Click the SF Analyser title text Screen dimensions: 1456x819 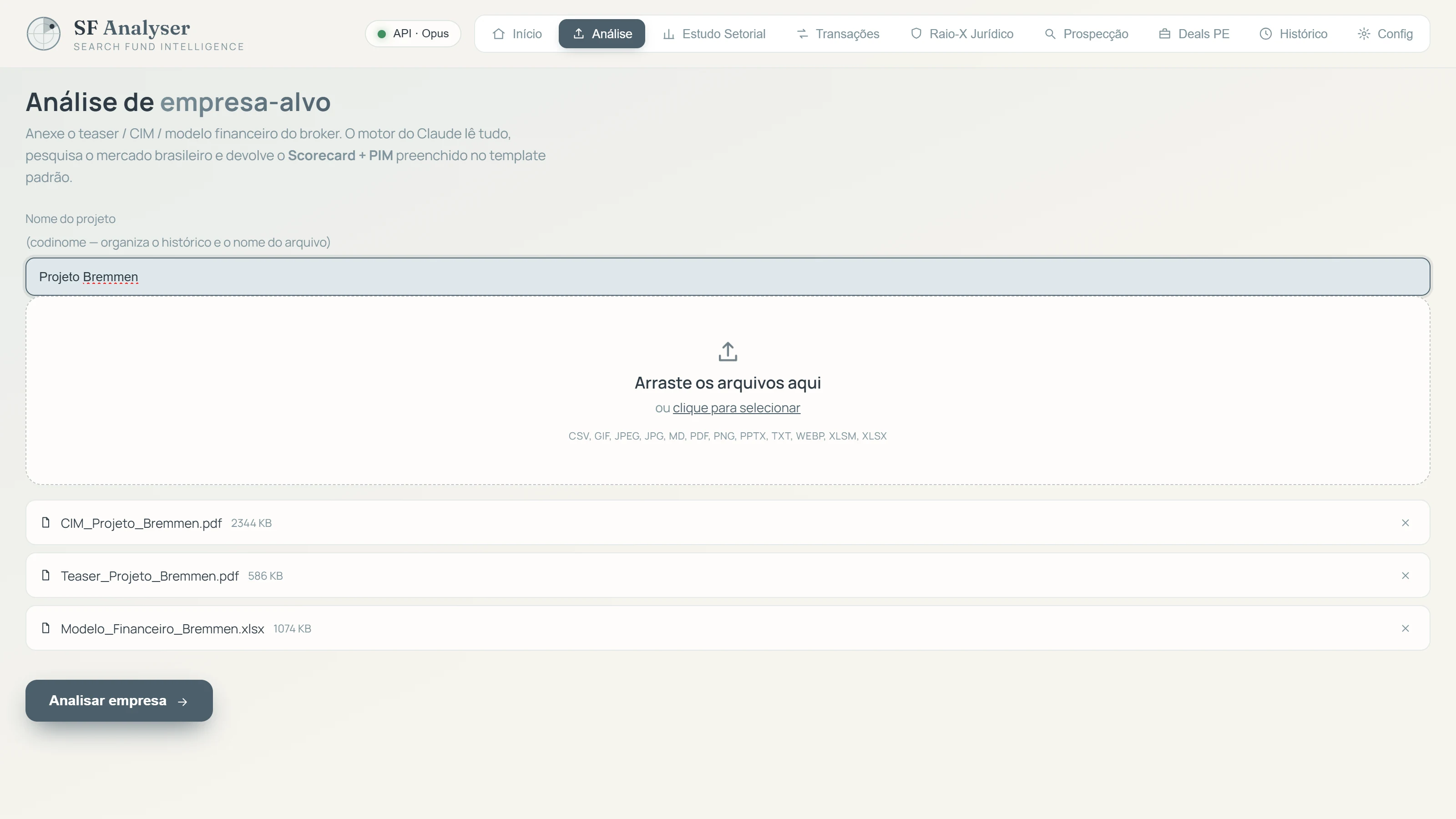[x=131, y=28]
